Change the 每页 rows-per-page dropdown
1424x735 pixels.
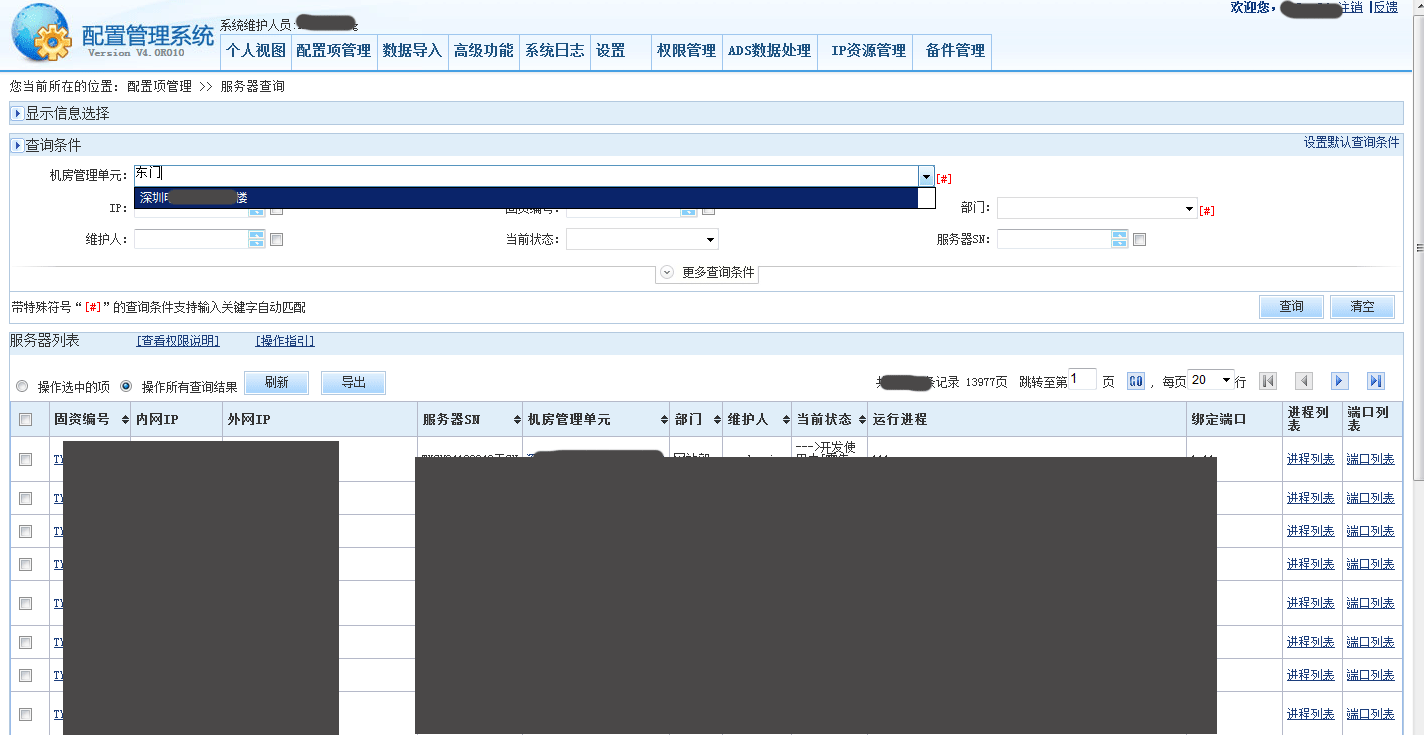tap(1211, 380)
